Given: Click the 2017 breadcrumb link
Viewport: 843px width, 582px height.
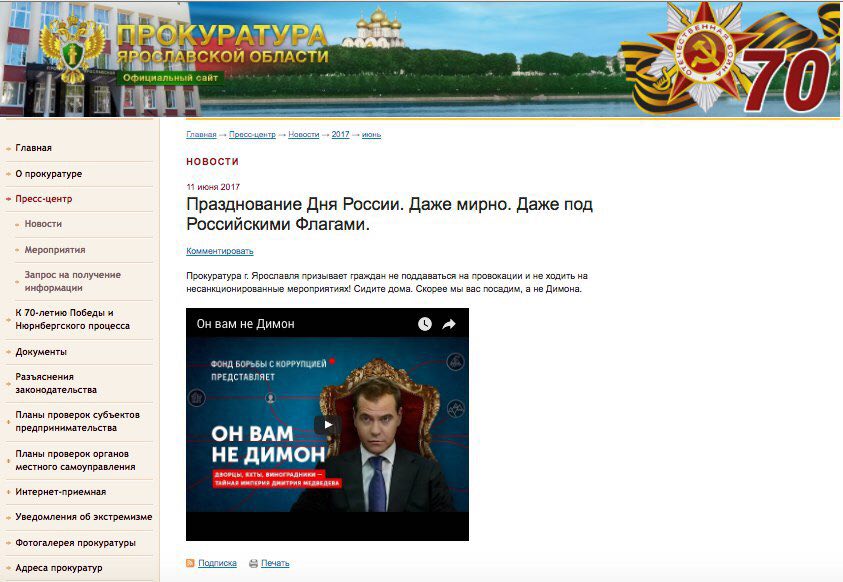Looking at the screenshot, I should point(340,134).
